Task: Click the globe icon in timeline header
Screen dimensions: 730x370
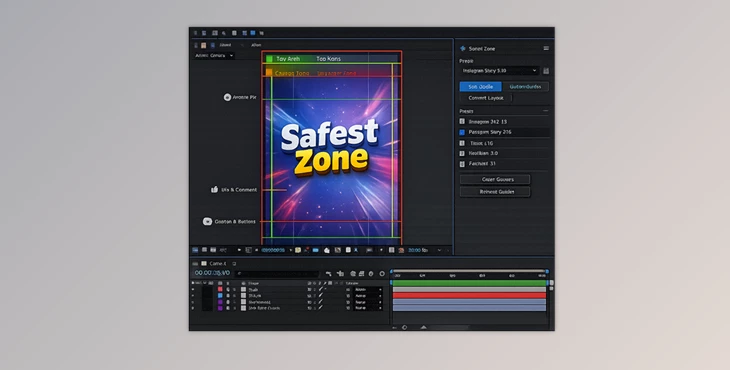Action: tap(353, 274)
